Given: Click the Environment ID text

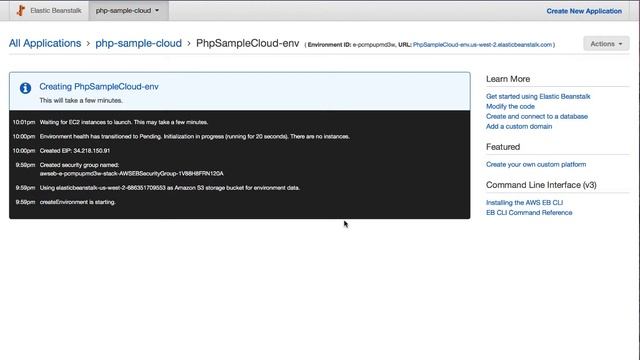Looking at the screenshot, I should pyautogui.click(x=351, y=44).
